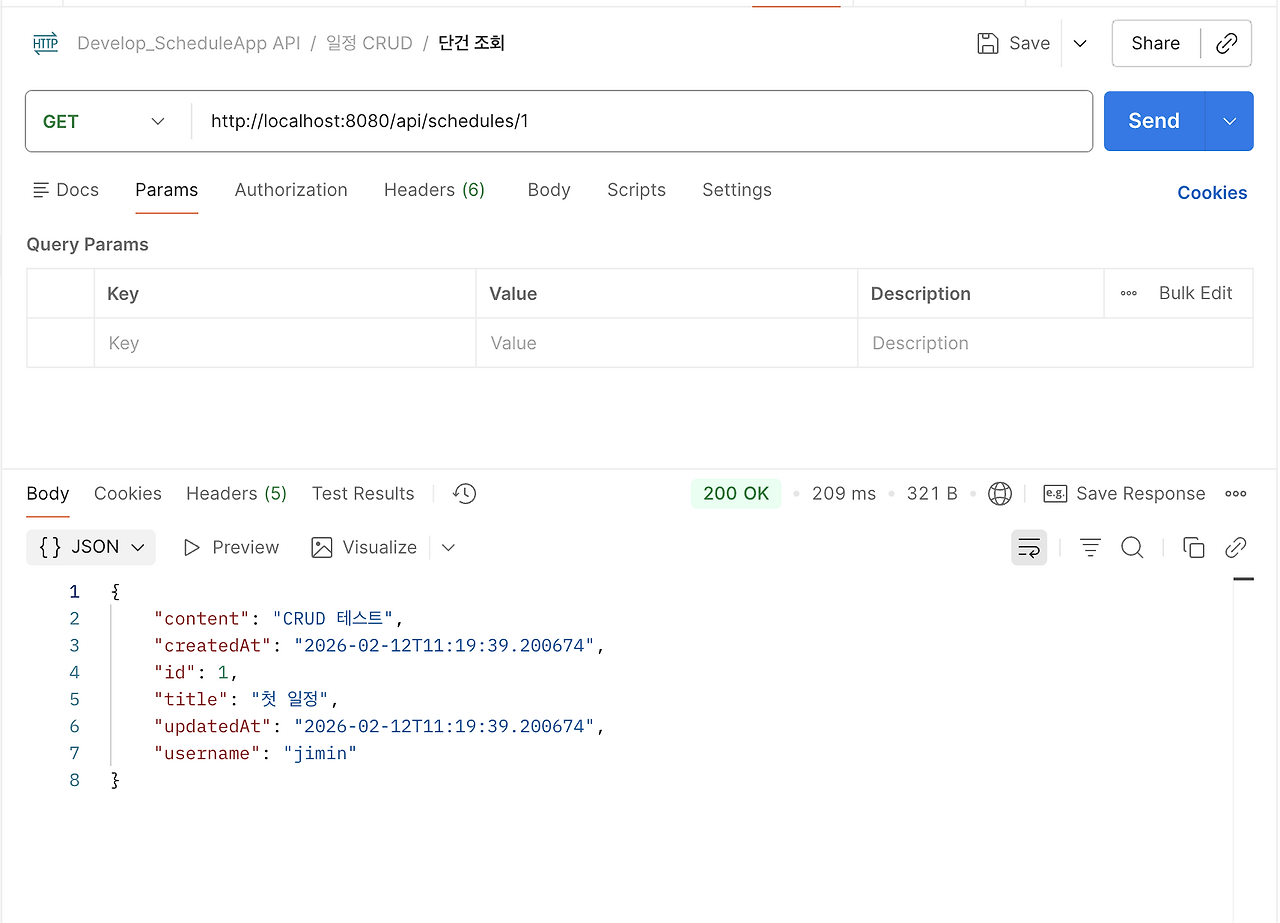This screenshot has height=923, width=1280.
Task: Toggle the word wrap icon
Action: 1029,547
